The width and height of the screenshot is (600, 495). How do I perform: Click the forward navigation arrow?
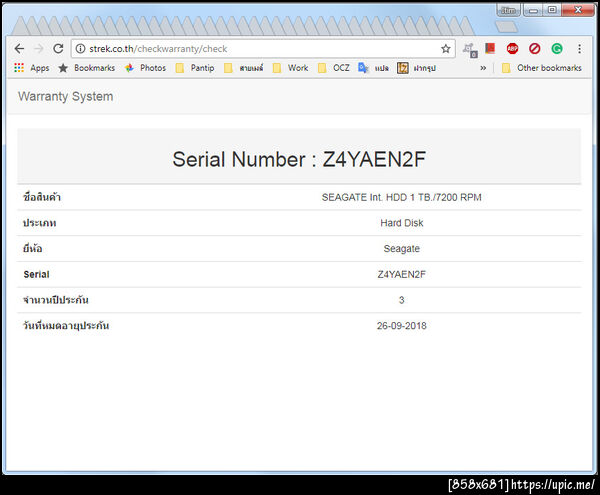click(x=39, y=49)
